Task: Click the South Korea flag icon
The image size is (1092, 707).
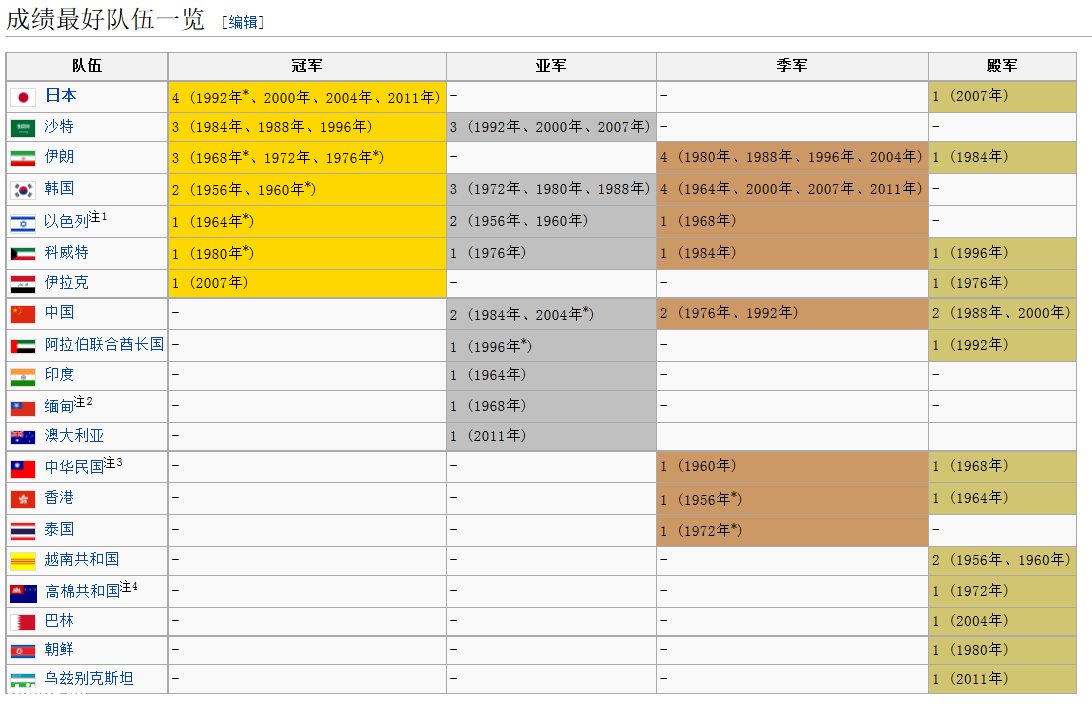Action: tap(23, 189)
